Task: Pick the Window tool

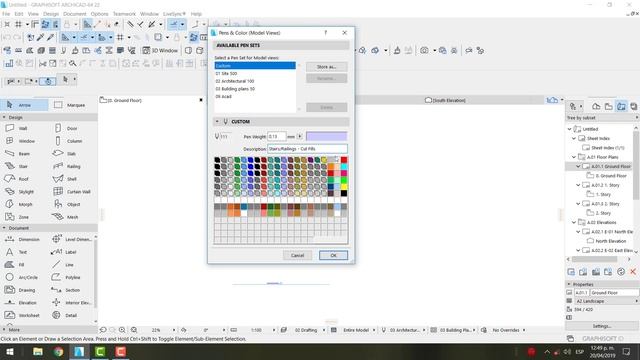Action: pos(20,141)
